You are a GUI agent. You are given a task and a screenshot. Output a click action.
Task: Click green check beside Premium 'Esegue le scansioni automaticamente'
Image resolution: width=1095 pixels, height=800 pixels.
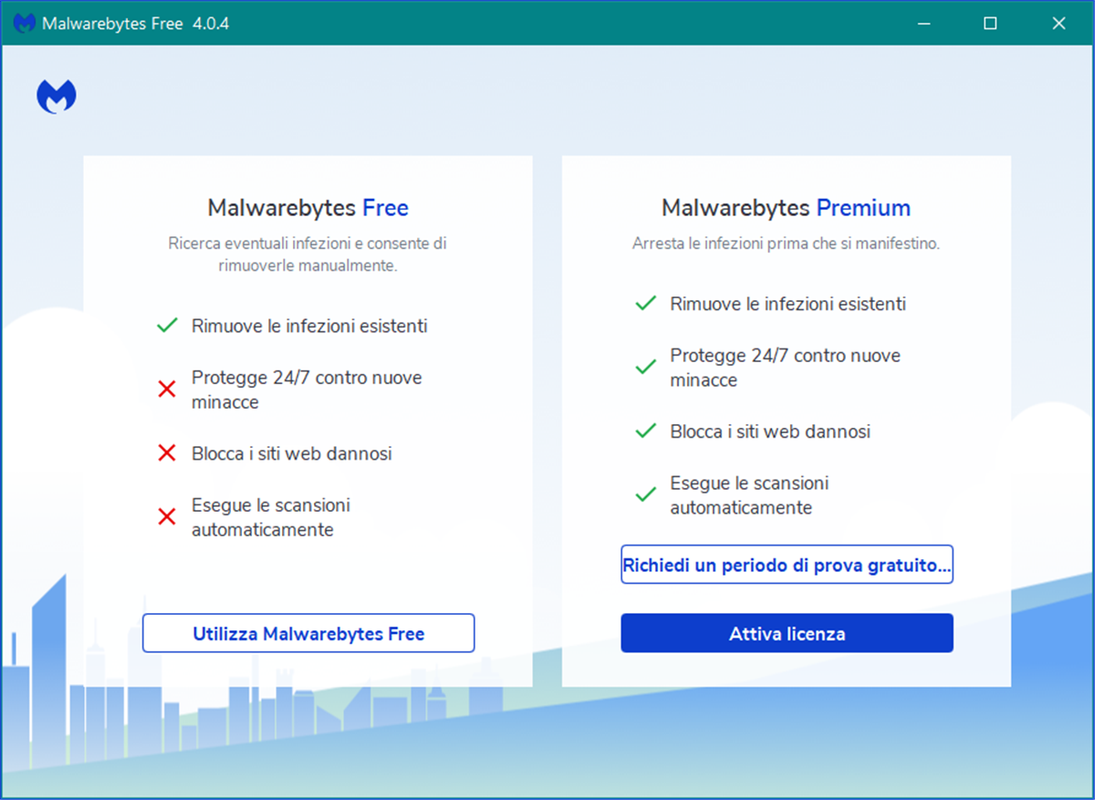[645, 494]
